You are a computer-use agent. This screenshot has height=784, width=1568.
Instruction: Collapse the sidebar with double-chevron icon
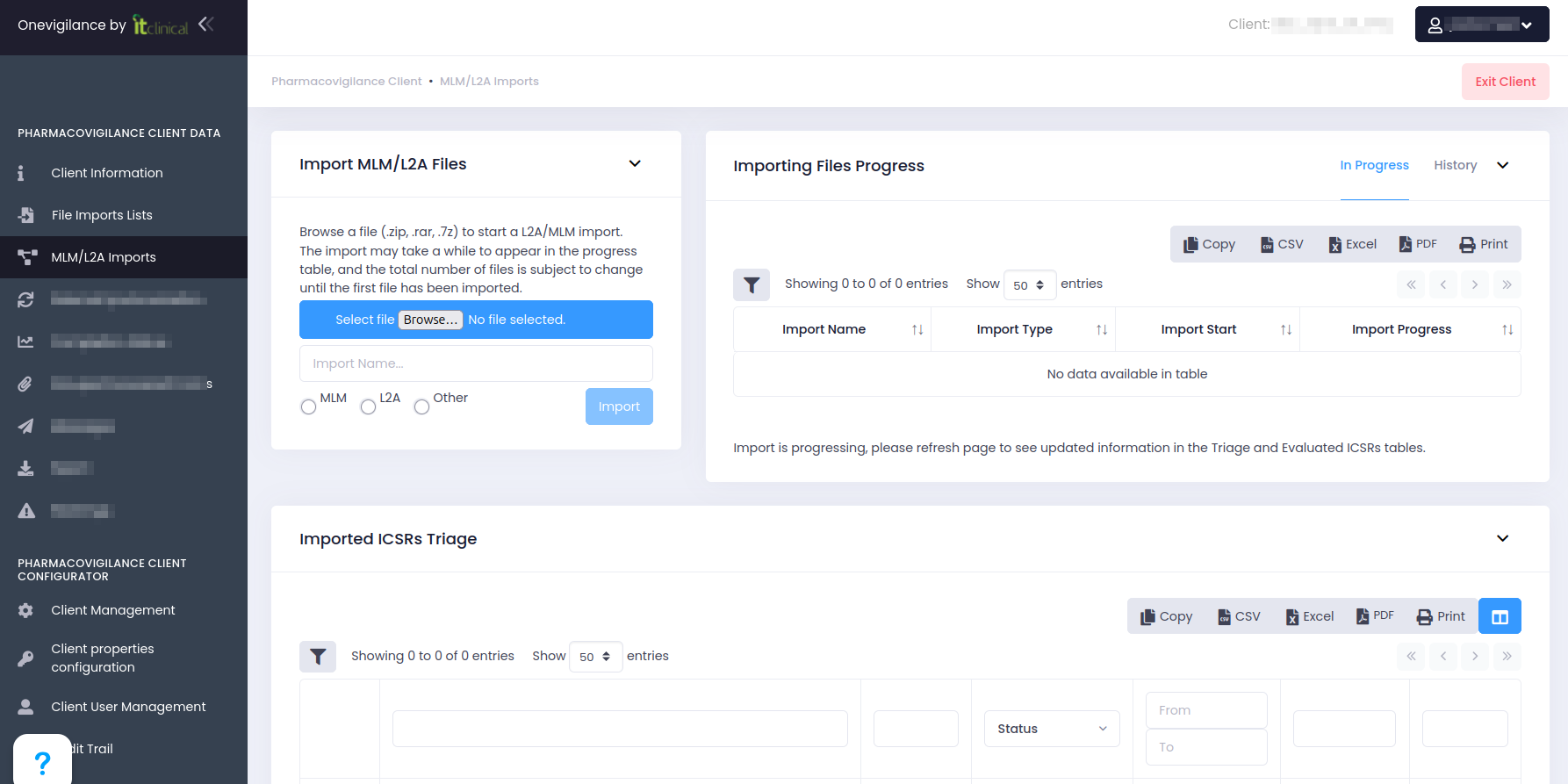(206, 24)
